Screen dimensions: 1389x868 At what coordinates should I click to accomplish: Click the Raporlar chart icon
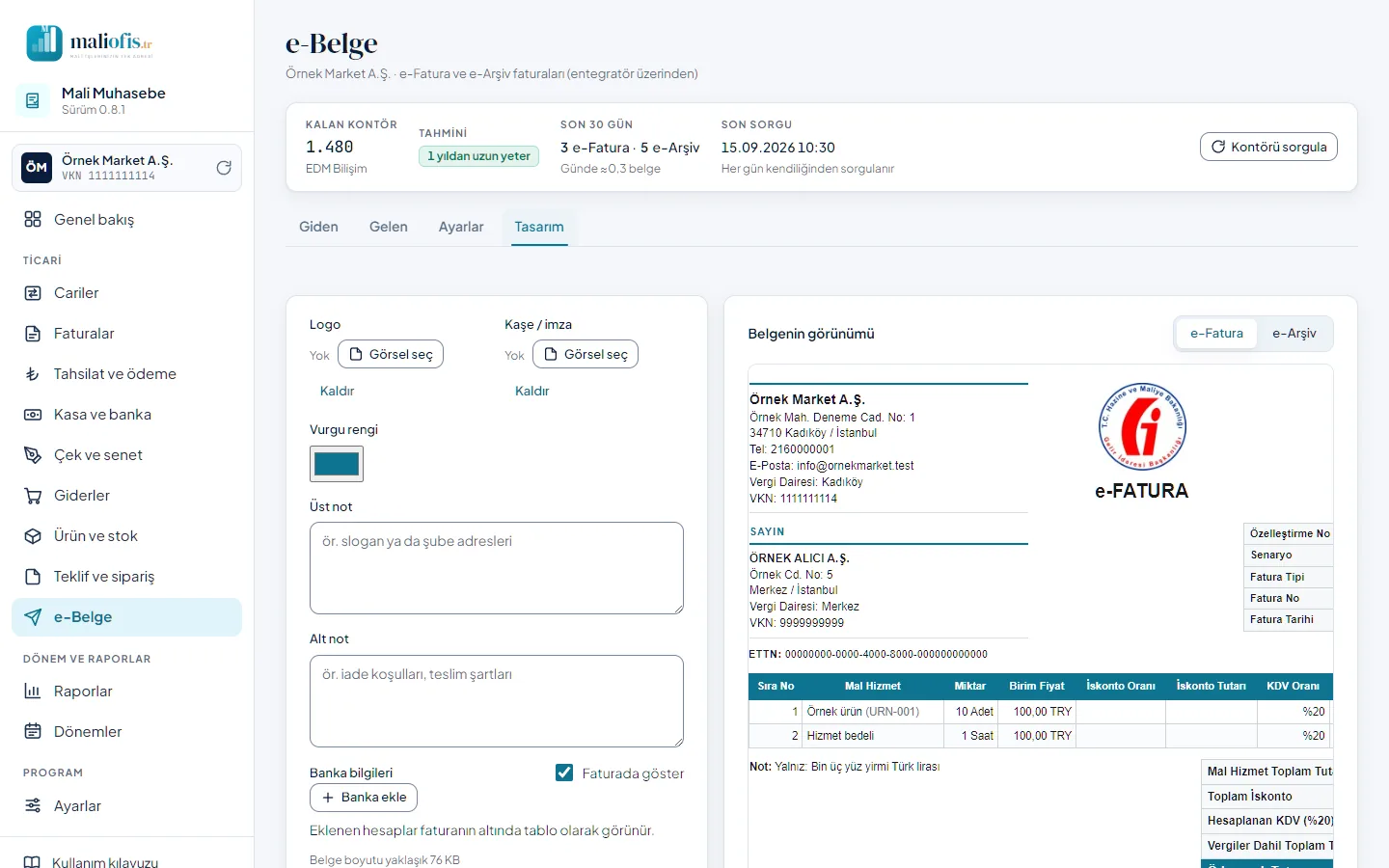tap(33, 692)
